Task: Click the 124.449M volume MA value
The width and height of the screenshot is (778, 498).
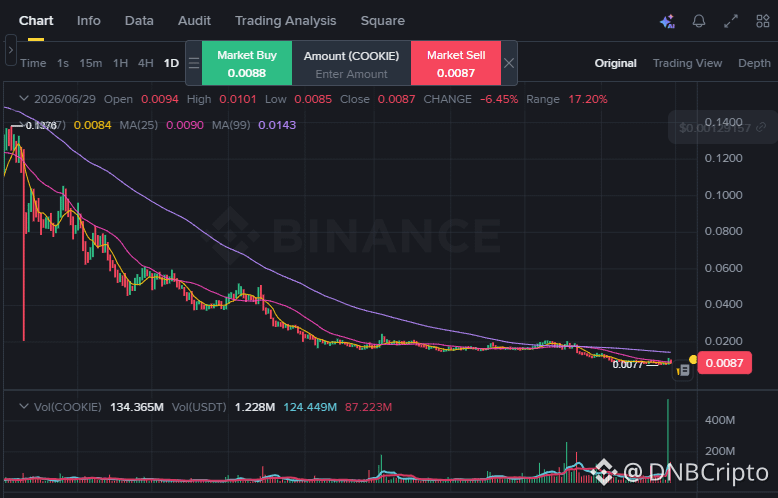Action: (x=310, y=407)
